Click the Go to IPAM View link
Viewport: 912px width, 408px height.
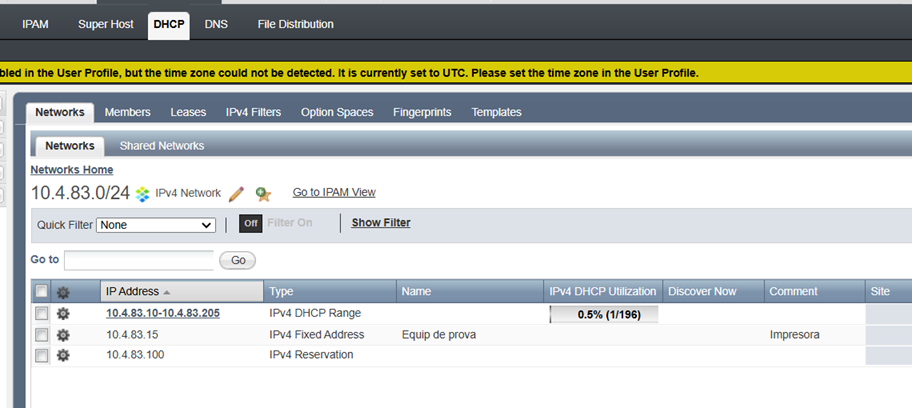(x=333, y=192)
